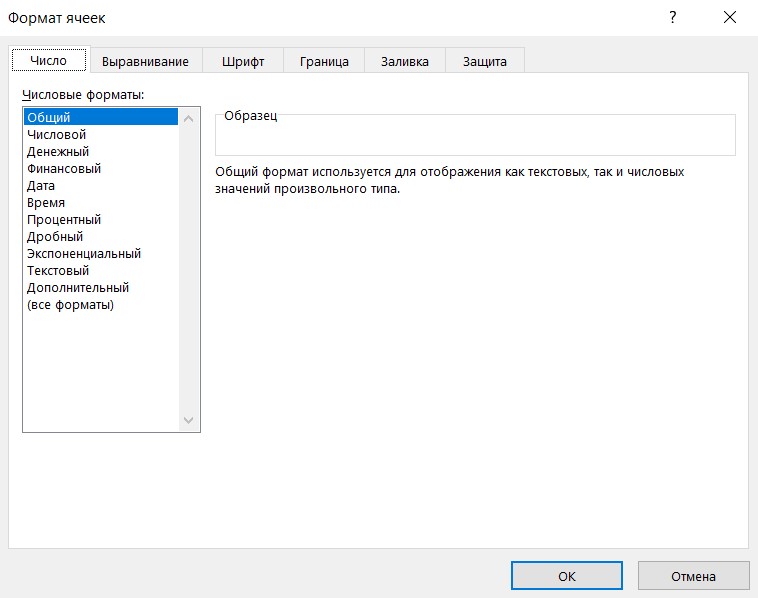Switch to the Шрифт tab
This screenshot has height=598, width=758.
(x=243, y=61)
